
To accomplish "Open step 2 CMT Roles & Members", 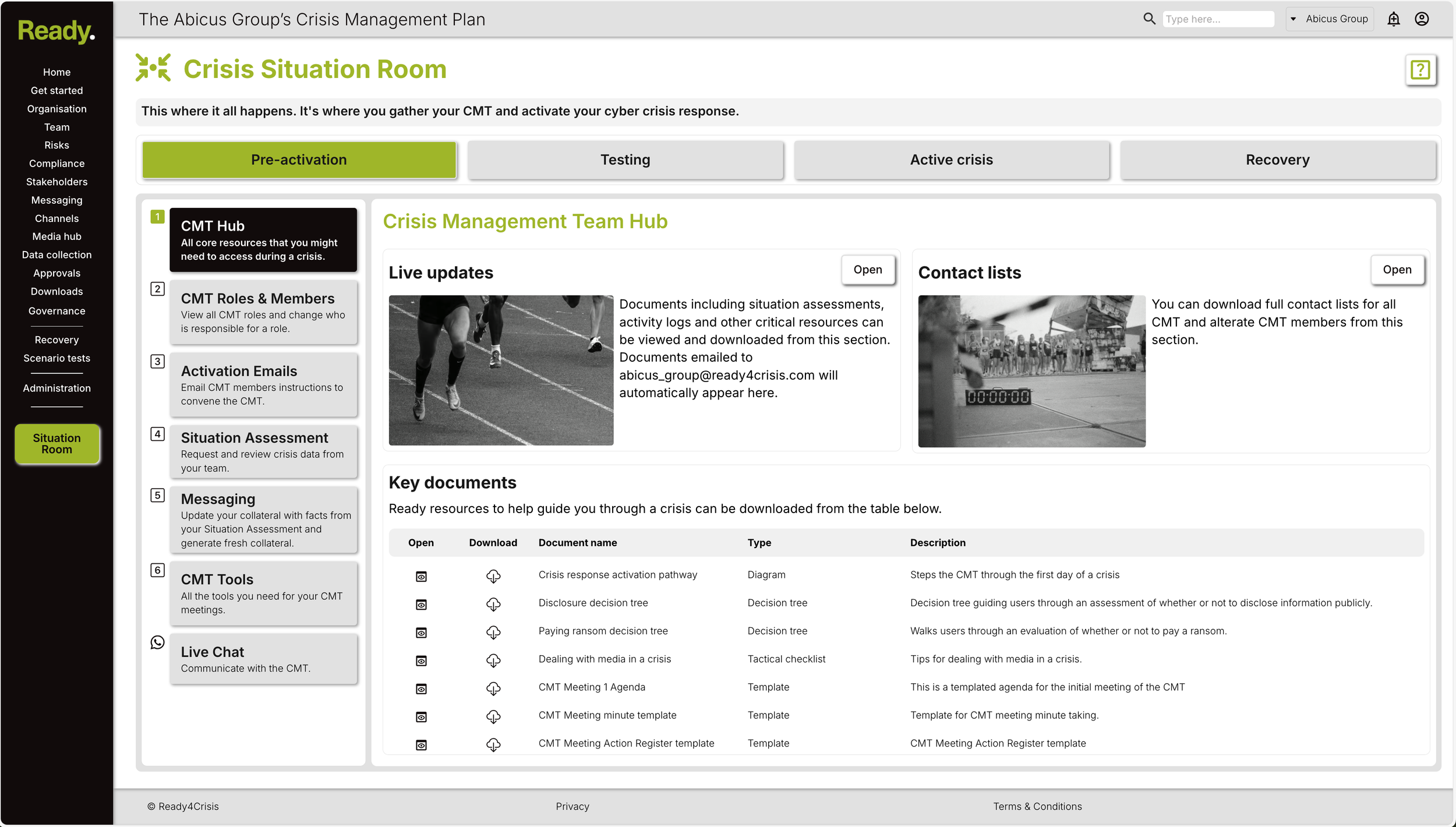I will pyautogui.click(x=263, y=313).
